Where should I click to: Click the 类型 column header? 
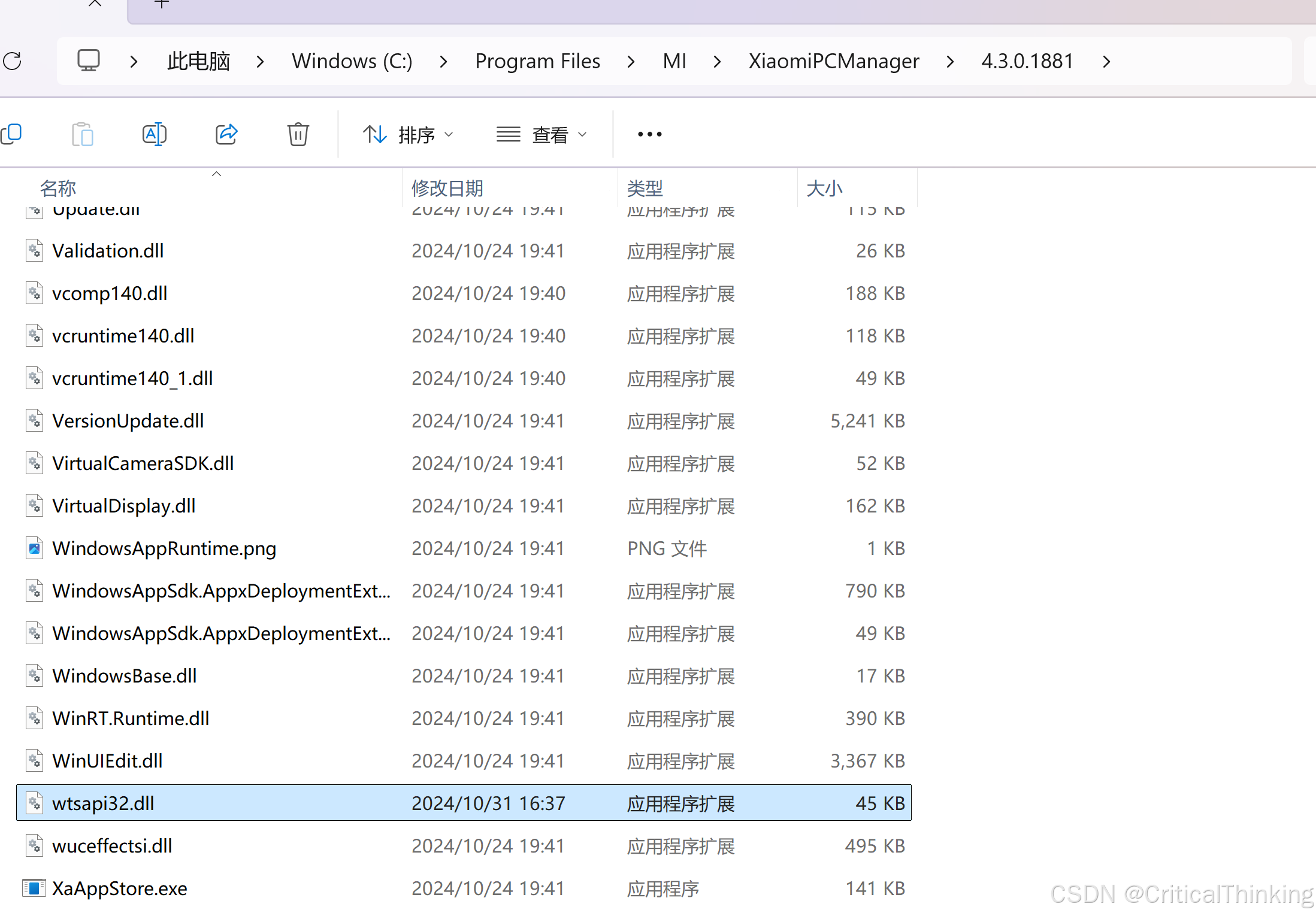[645, 189]
